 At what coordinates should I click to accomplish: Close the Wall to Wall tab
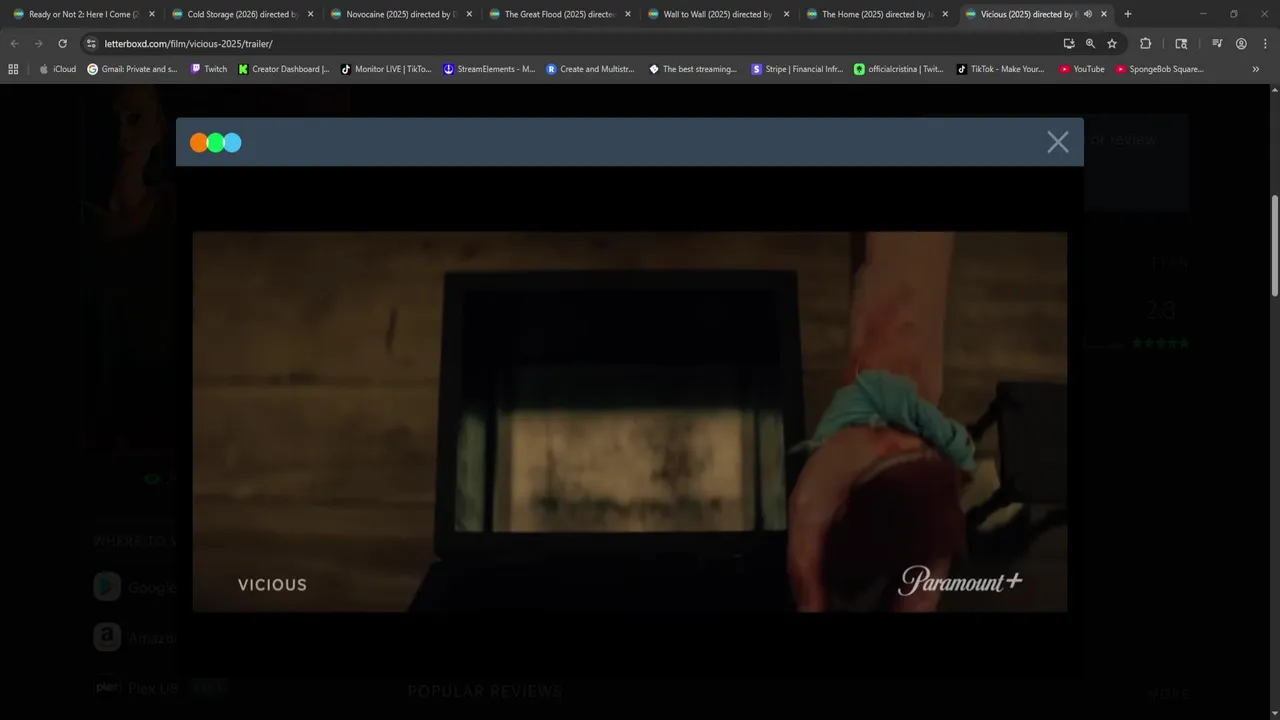point(786,14)
